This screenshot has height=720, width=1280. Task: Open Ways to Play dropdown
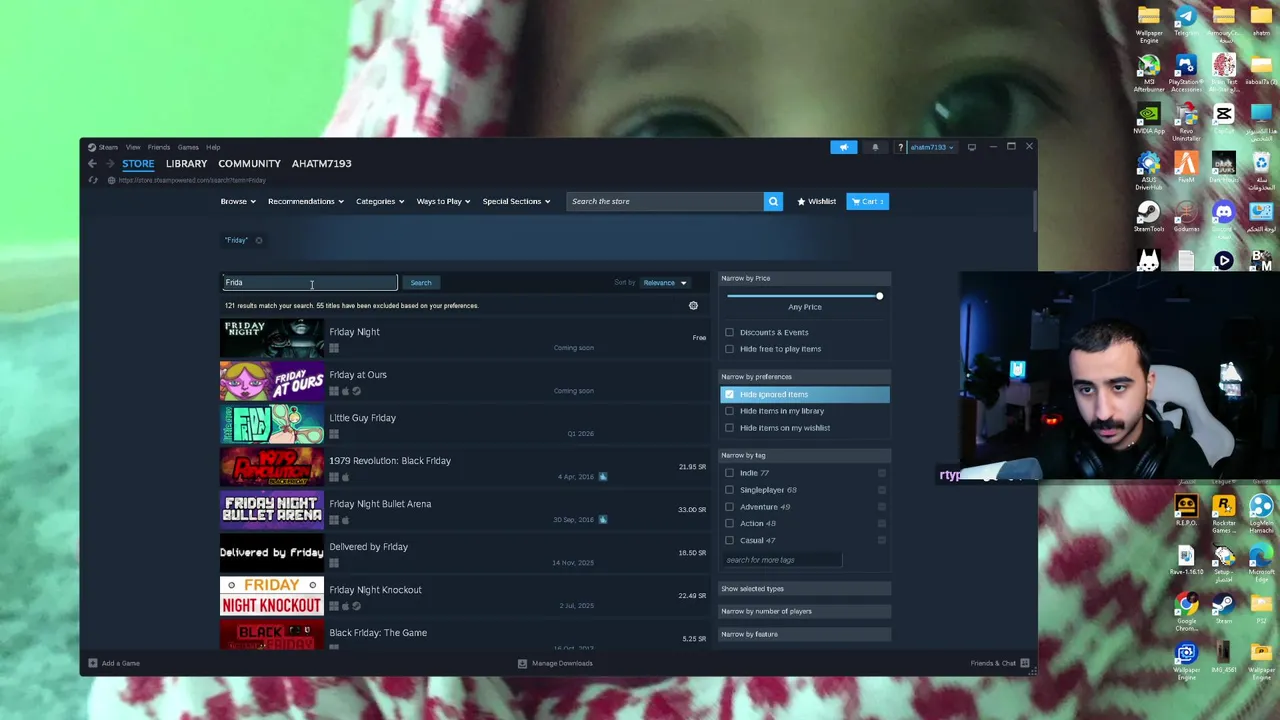click(x=443, y=201)
